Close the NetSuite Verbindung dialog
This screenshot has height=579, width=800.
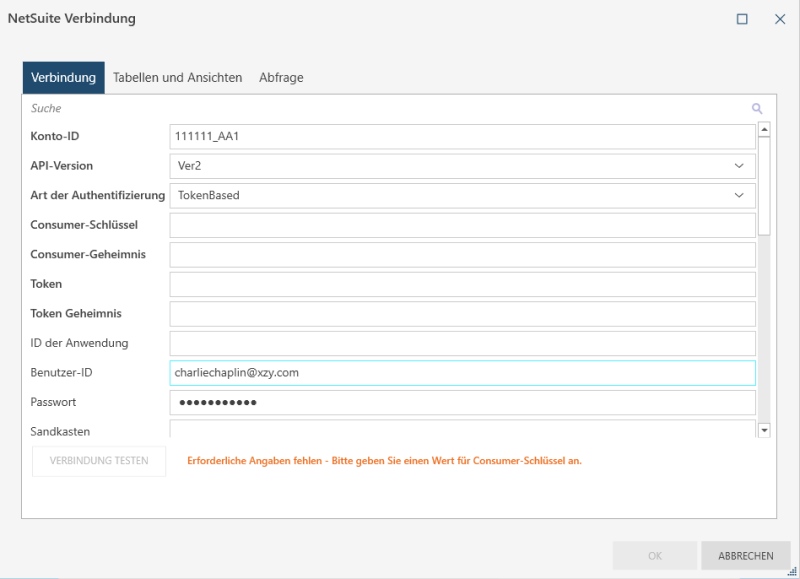pyautogui.click(x=780, y=19)
